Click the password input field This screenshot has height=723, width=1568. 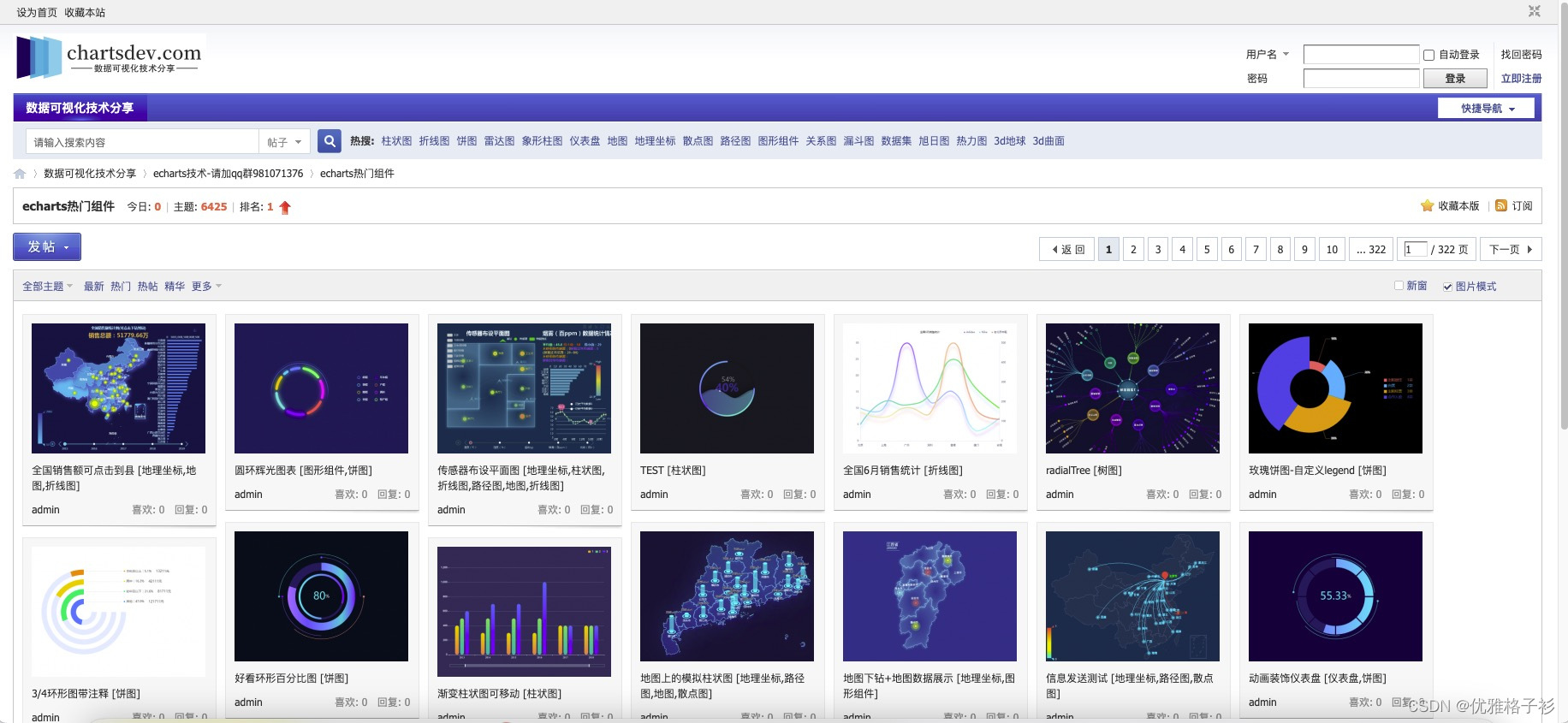[1361, 79]
